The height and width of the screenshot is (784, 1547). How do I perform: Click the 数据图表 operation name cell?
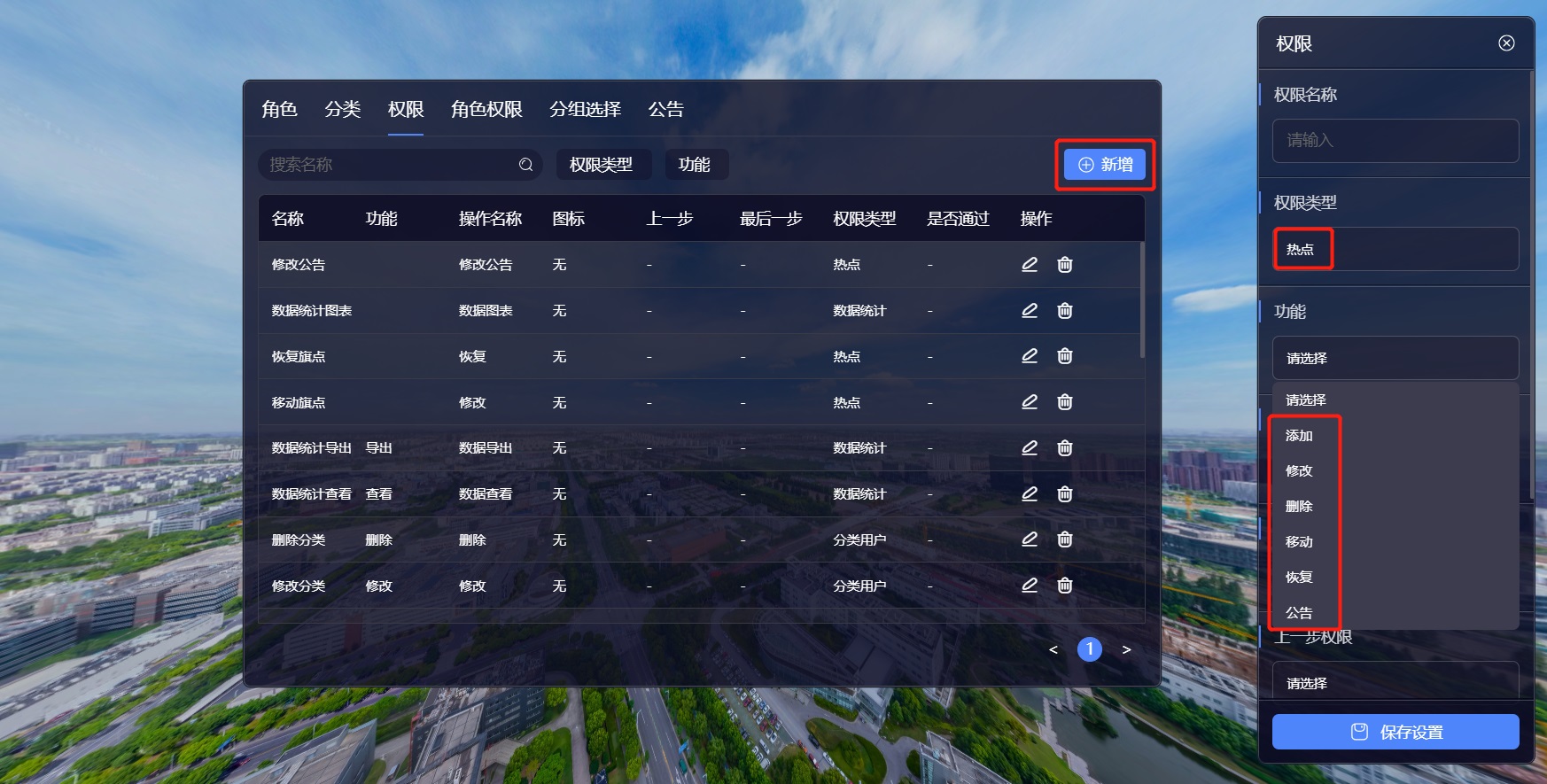click(x=486, y=311)
